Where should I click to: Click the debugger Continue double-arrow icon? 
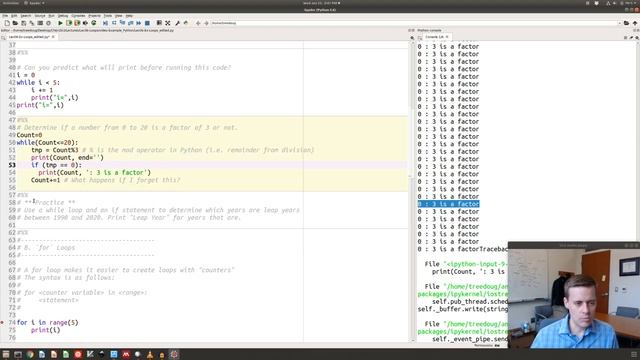(139, 23)
